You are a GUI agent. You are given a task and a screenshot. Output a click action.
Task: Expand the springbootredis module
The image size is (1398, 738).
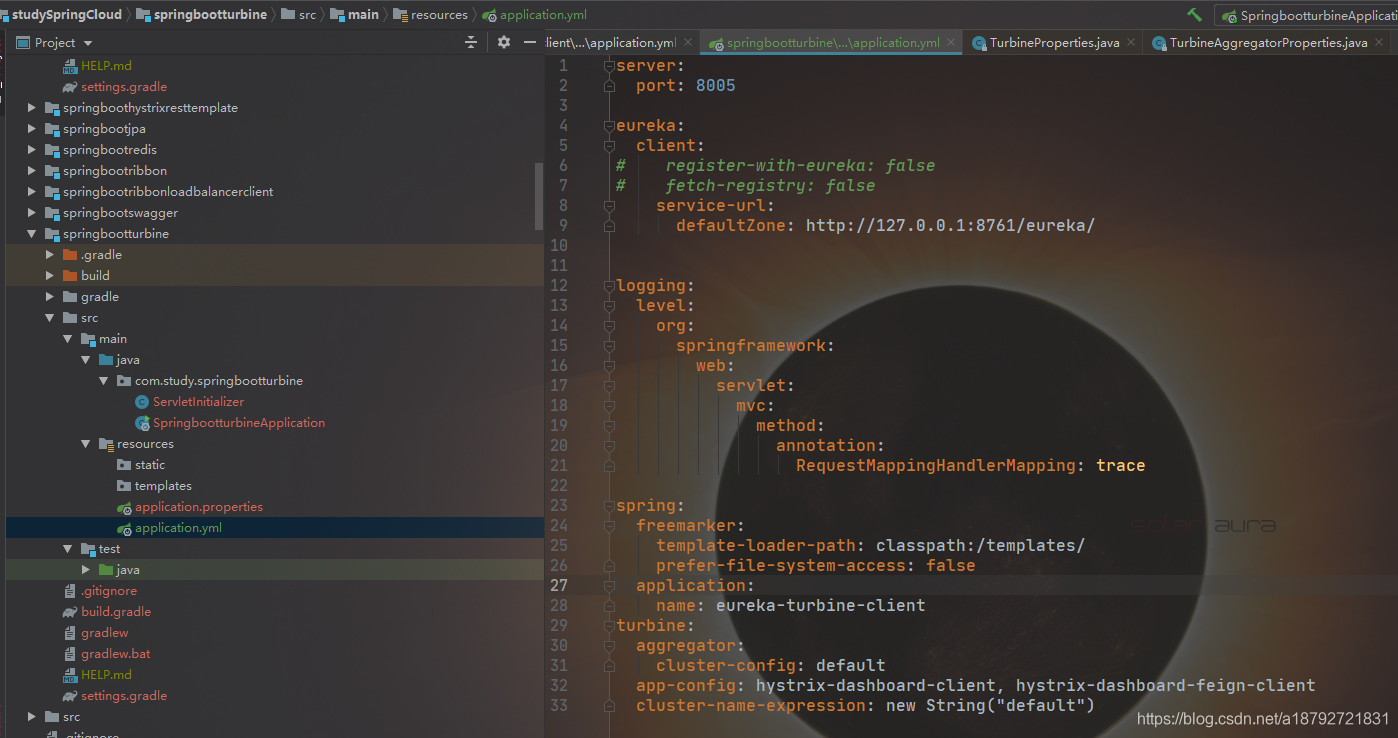coord(32,150)
